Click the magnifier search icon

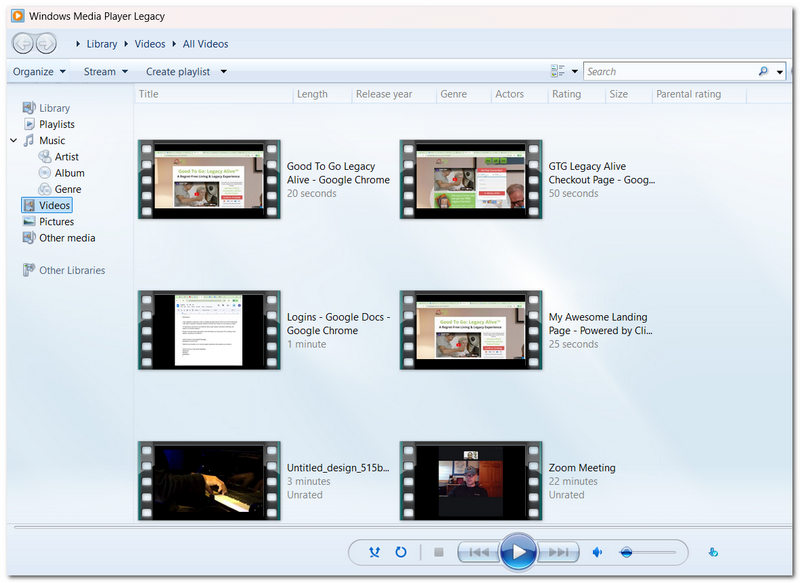pyautogui.click(x=763, y=71)
